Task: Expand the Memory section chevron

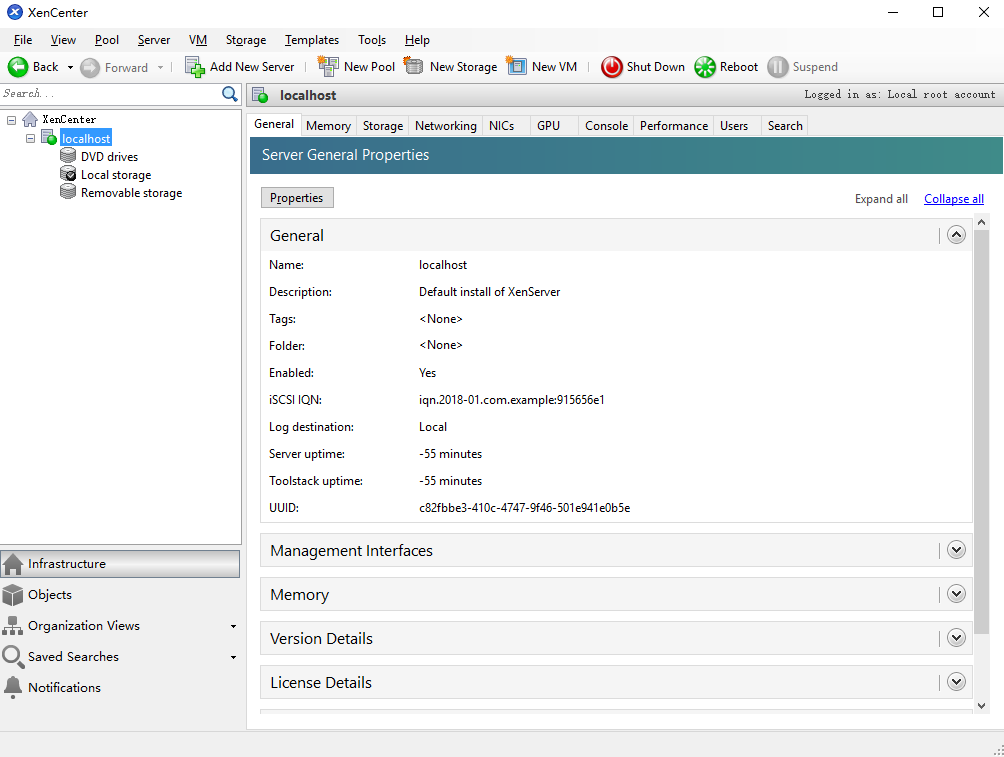Action: [956, 594]
